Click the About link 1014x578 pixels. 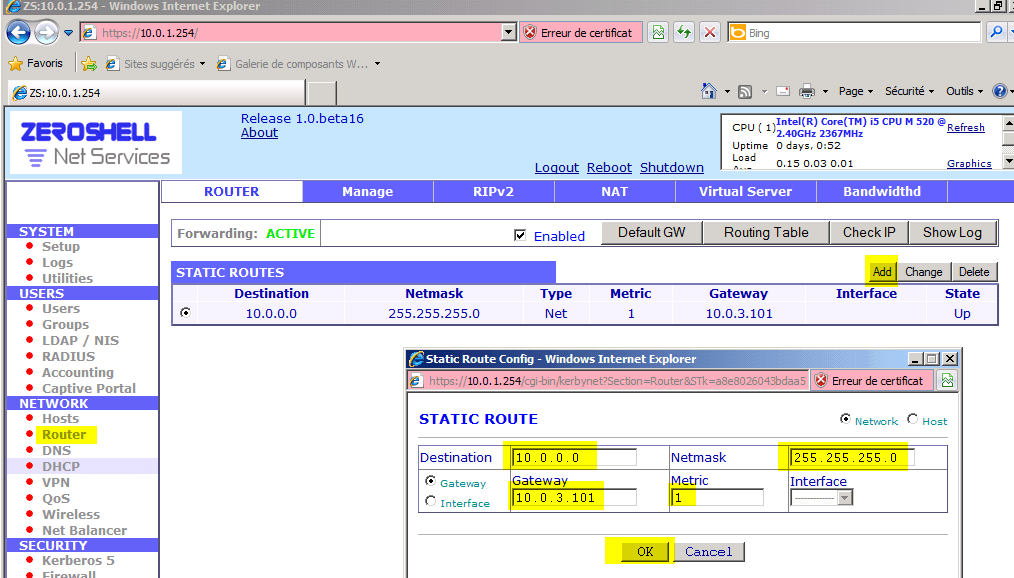tap(259, 133)
